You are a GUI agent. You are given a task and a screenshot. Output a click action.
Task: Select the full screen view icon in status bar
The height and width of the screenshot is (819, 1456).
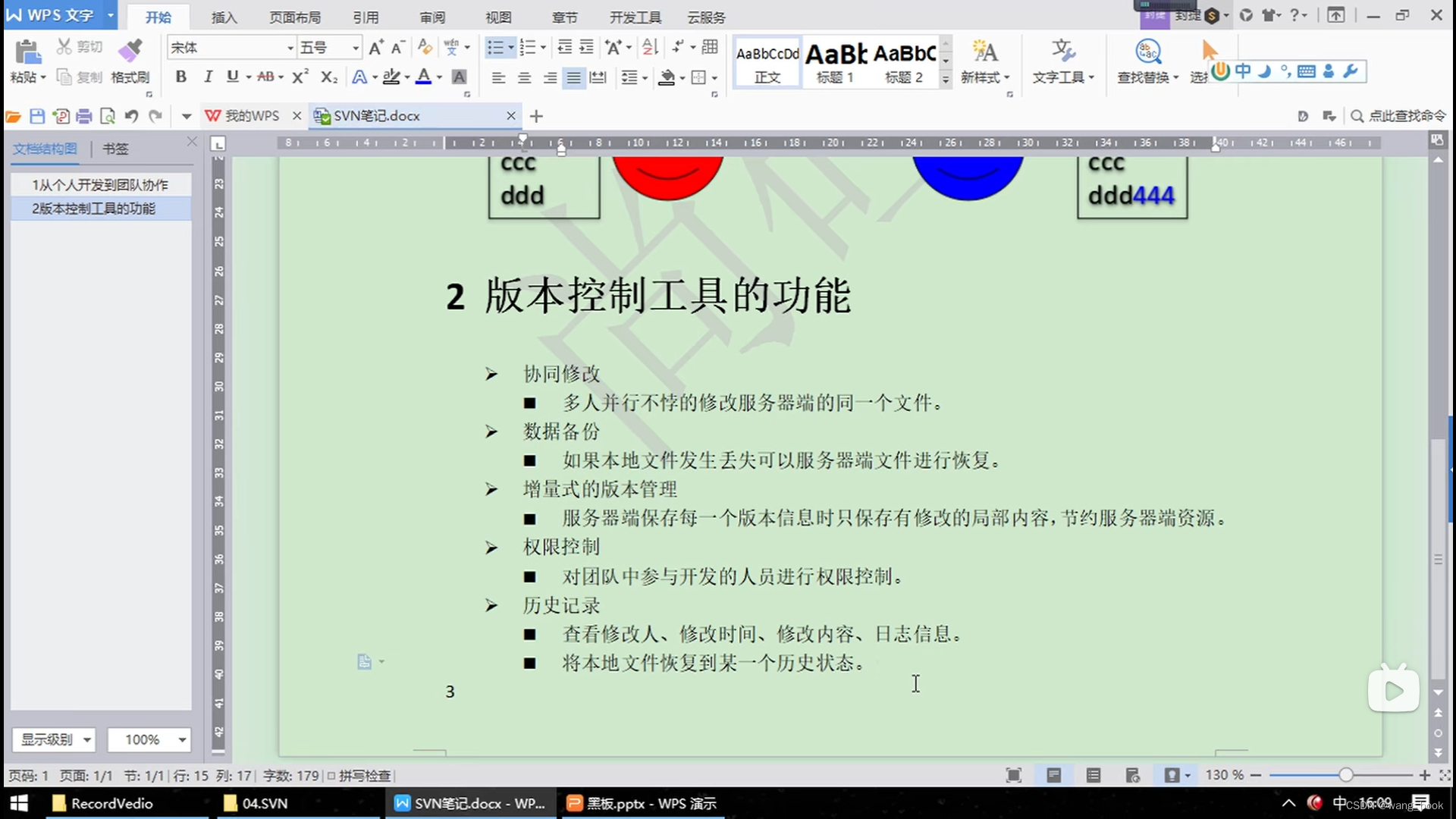pyautogui.click(x=1013, y=775)
